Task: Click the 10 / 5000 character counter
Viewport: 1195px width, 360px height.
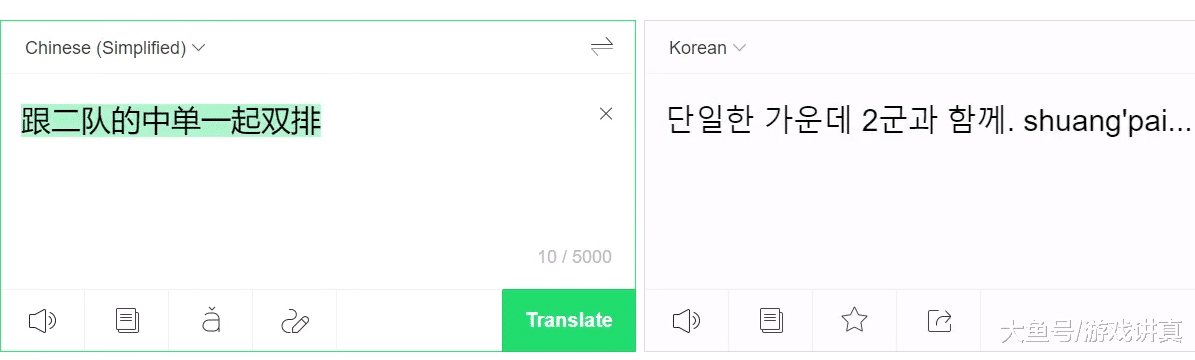Action: pos(575,257)
